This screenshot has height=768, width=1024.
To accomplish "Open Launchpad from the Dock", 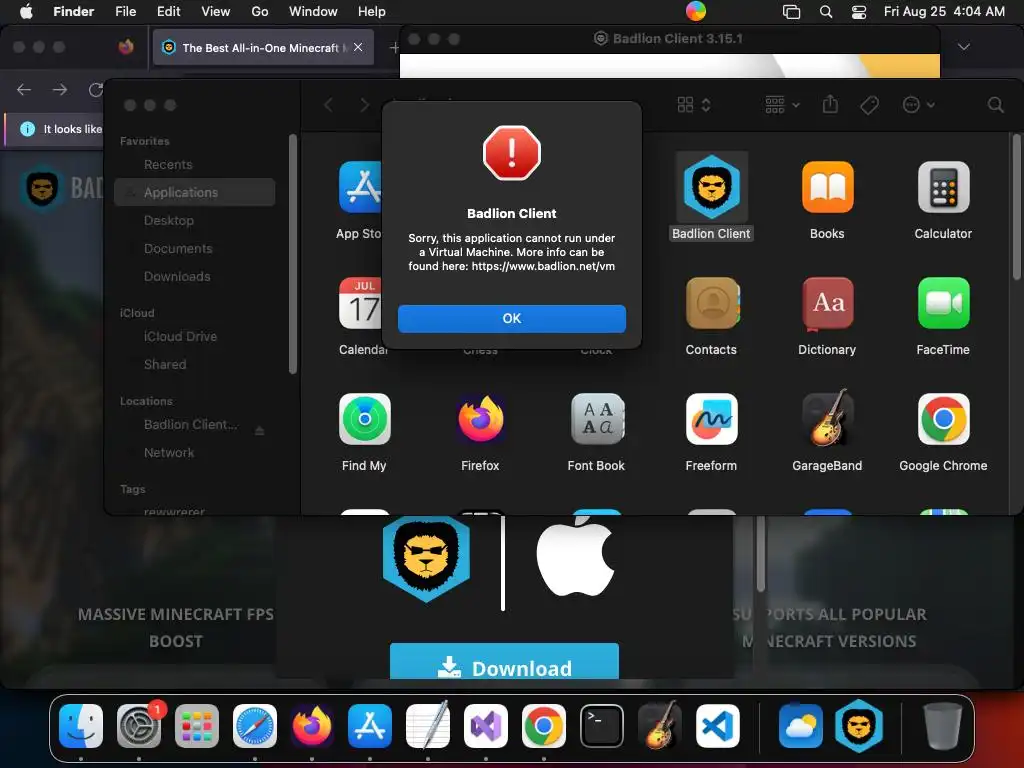I will (x=197, y=726).
